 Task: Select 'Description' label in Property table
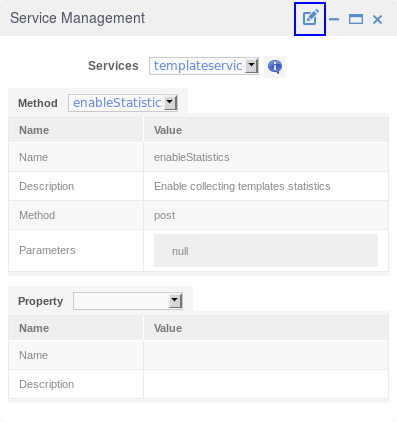(x=47, y=384)
